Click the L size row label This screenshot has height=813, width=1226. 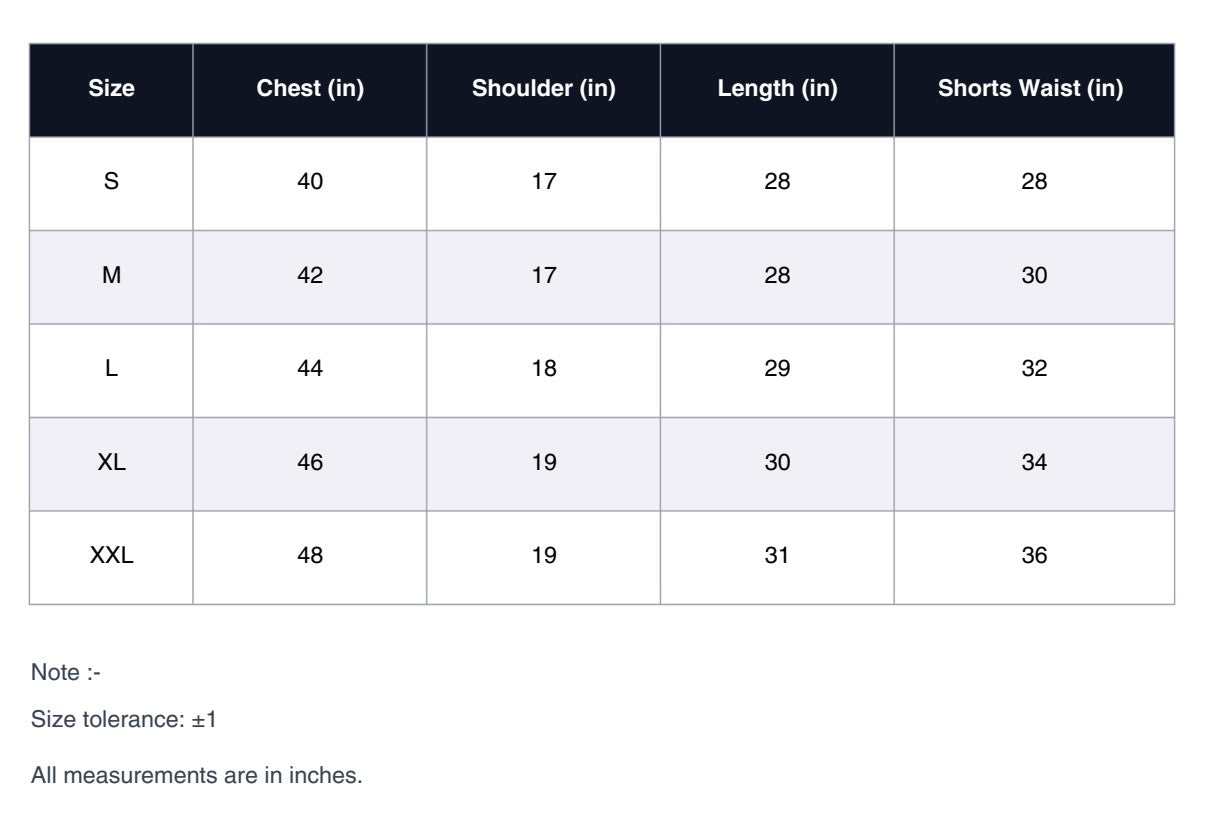(111, 369)
